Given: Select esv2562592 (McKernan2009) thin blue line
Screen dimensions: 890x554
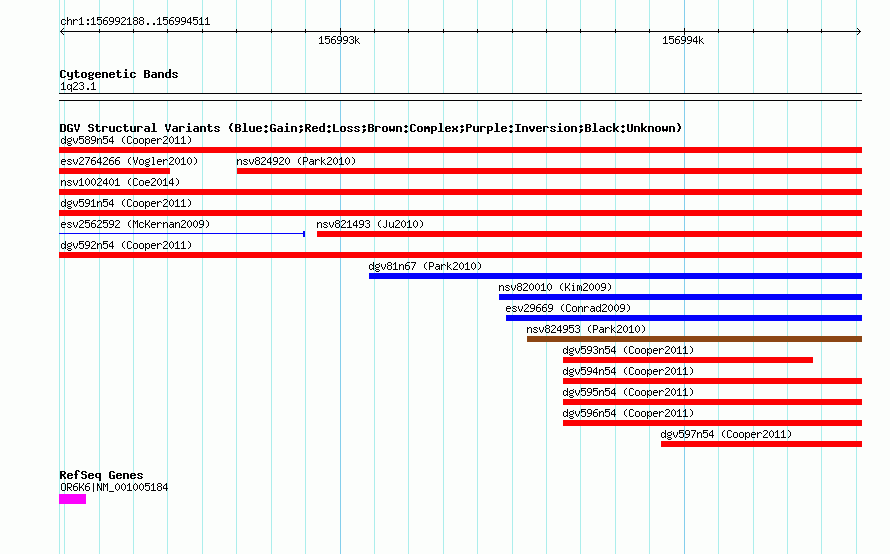Looking at the screenshot, I should pyautogui.click(x=182, y=234).
